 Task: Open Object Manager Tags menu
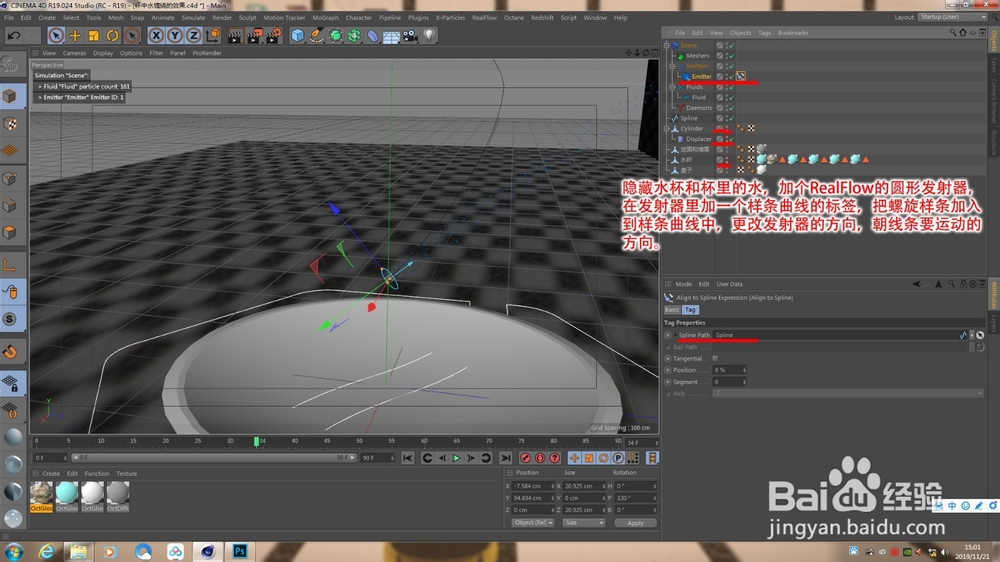click(764, 33)
